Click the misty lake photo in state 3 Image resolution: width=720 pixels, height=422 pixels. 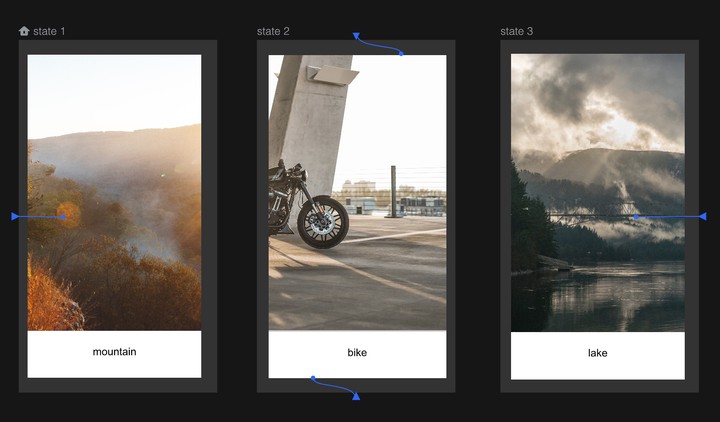[598, 193]
